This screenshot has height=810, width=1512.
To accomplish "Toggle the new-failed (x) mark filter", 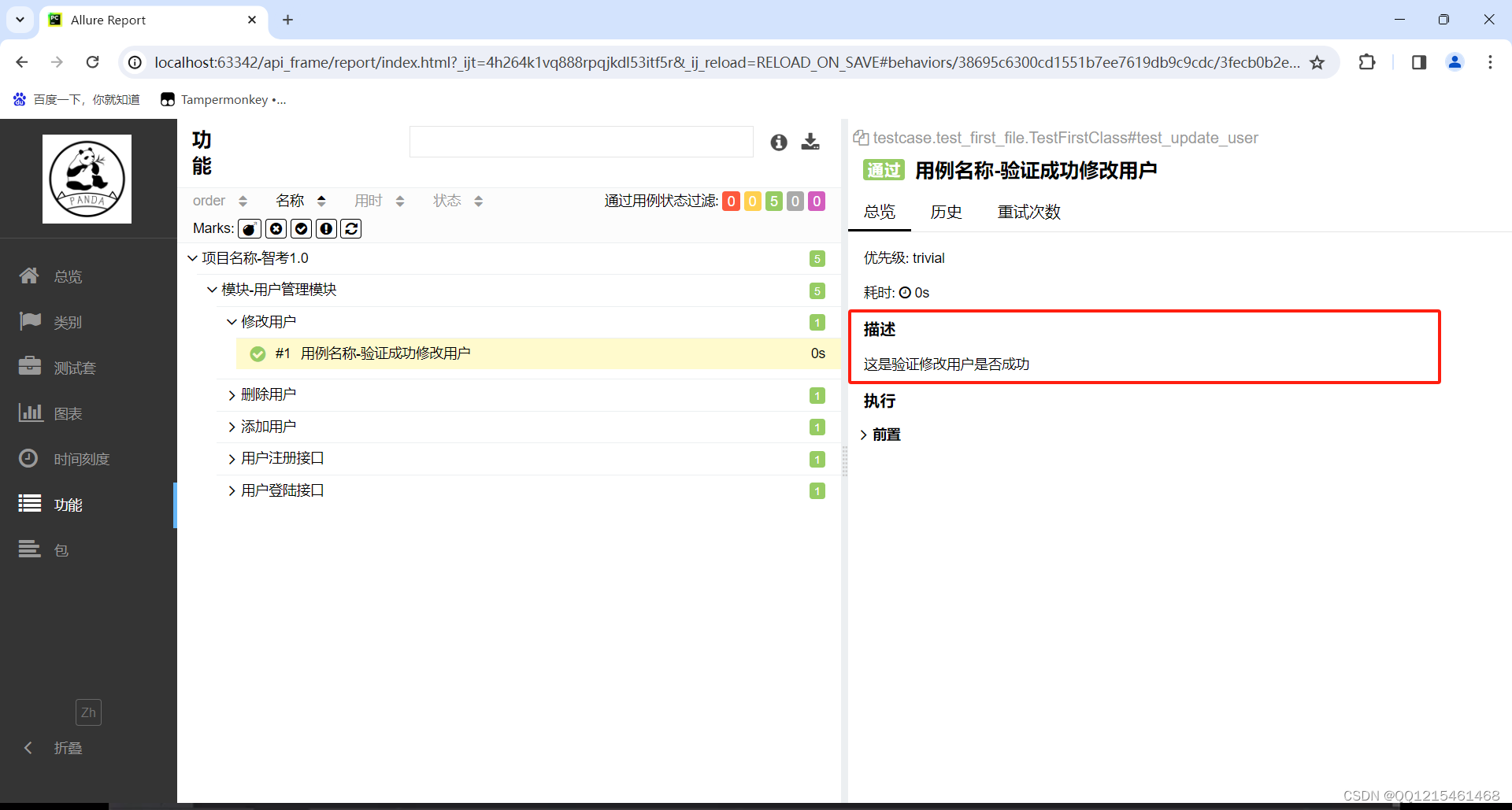I will click(x=276, y=229).
